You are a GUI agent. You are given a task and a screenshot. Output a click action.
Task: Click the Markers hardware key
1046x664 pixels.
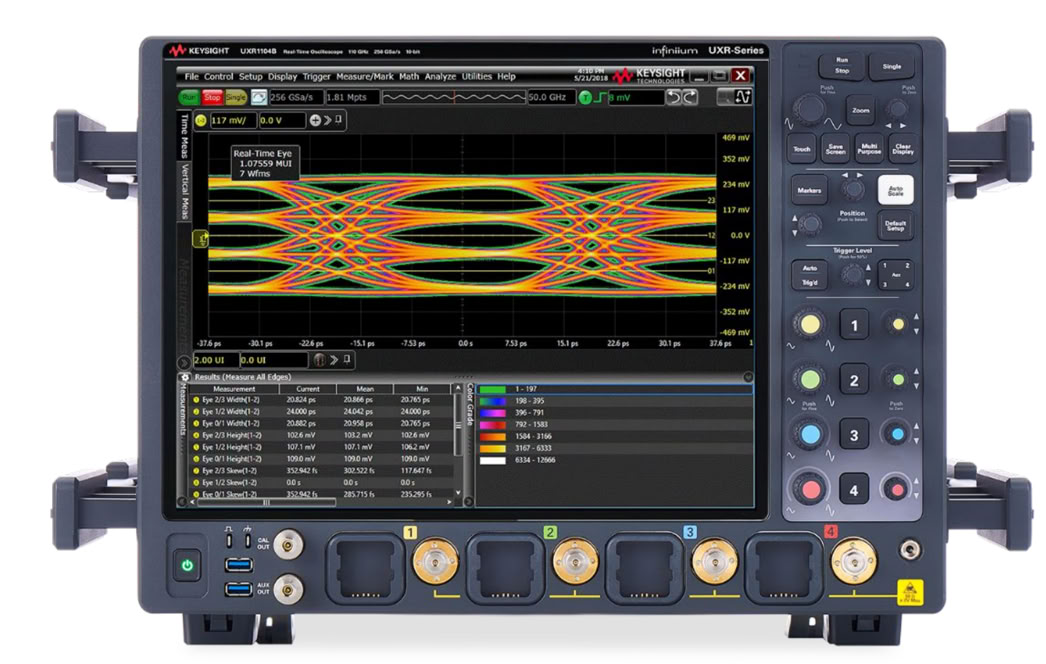coord(809,191)
